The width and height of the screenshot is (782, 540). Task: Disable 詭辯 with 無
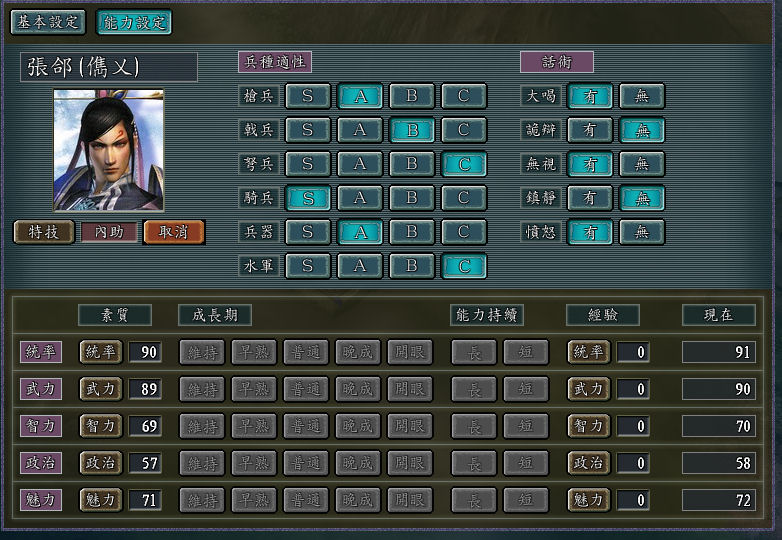(x=642, y=130)
